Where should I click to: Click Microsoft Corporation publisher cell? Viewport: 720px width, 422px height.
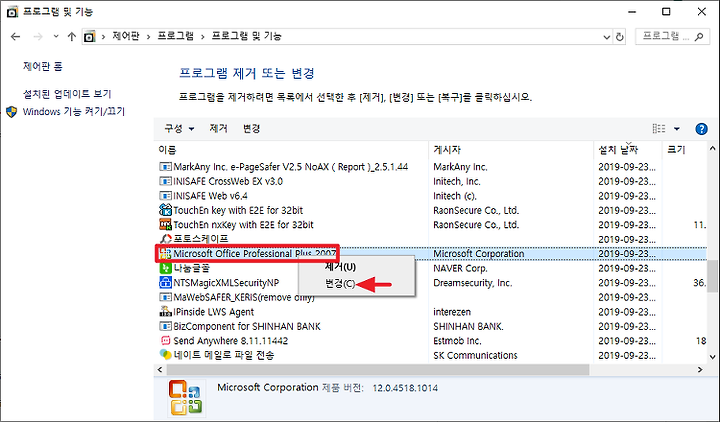point(478,253)
